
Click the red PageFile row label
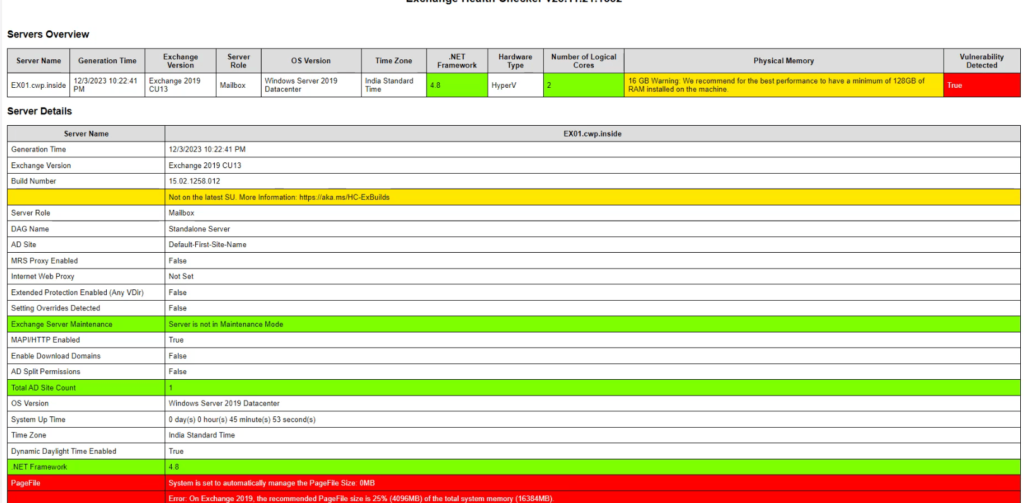coord(26,482)
